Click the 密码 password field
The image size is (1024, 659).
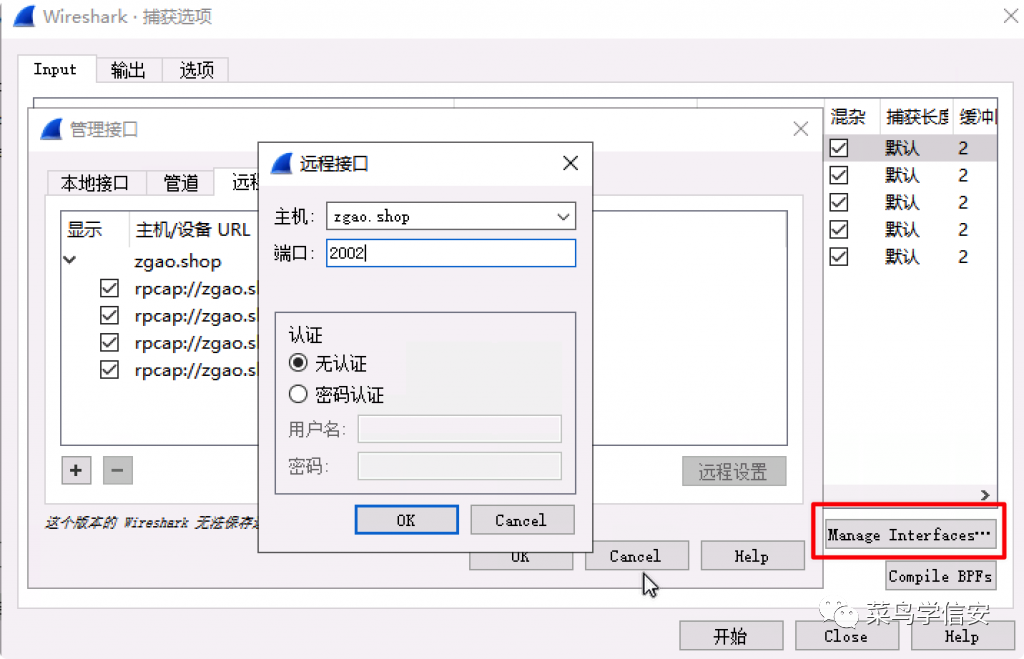pyautogui.click(x=459, y=466)
